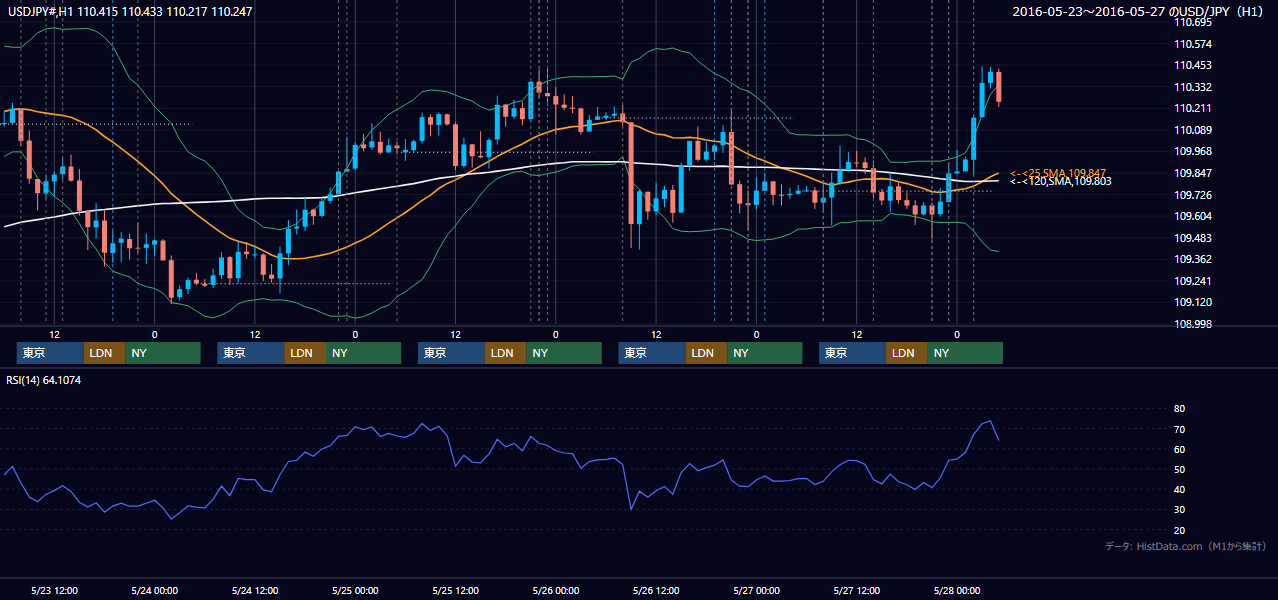Viewport: 1278px width, 600px height.
Task: Select the RSI(14) 64.1074 indicator label
Action: 45,380
